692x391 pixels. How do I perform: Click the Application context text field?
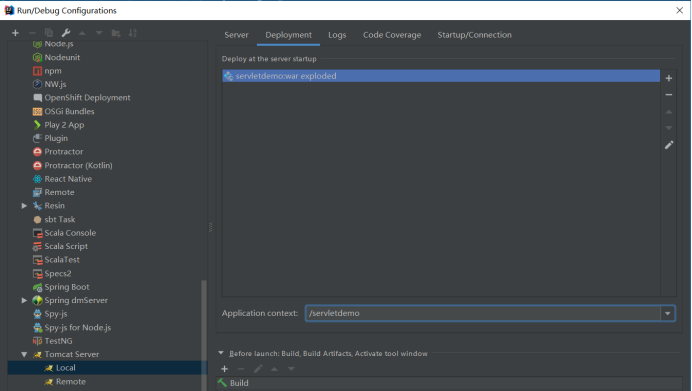[x=483, y=313]
